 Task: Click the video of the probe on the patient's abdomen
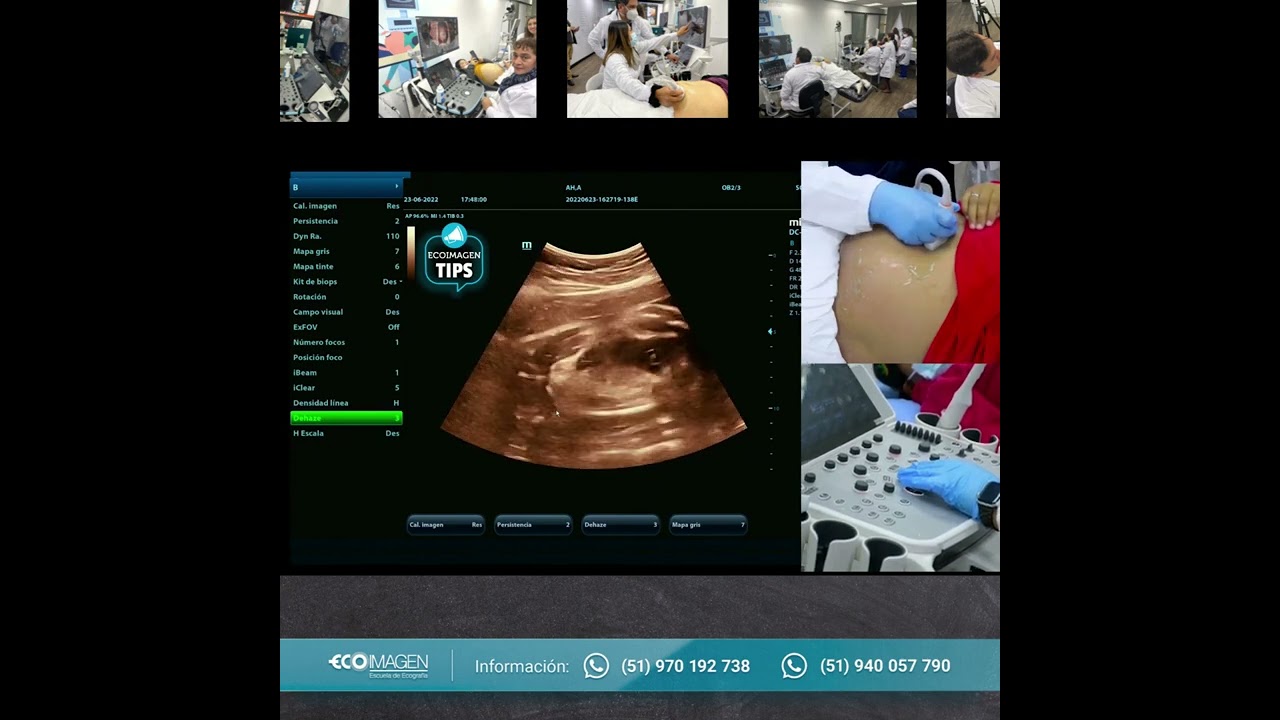click(x=900, y=262)
